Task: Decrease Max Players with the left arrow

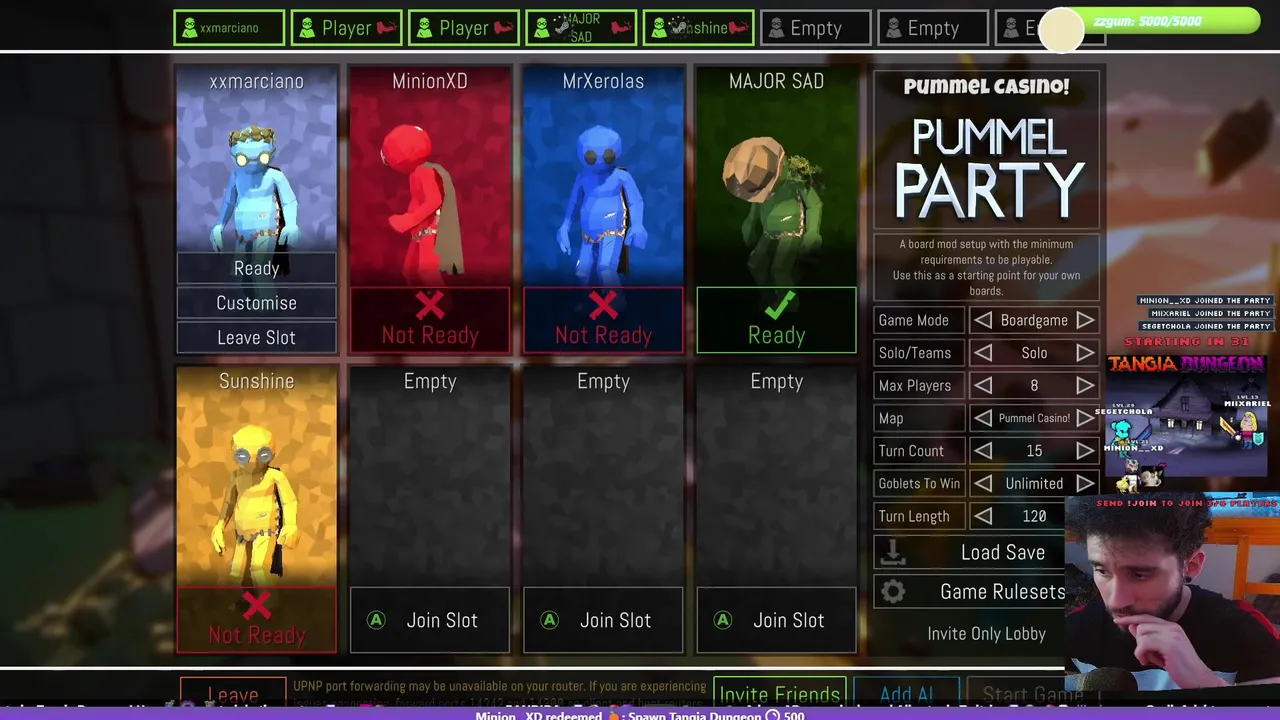Action: (984, 385)
